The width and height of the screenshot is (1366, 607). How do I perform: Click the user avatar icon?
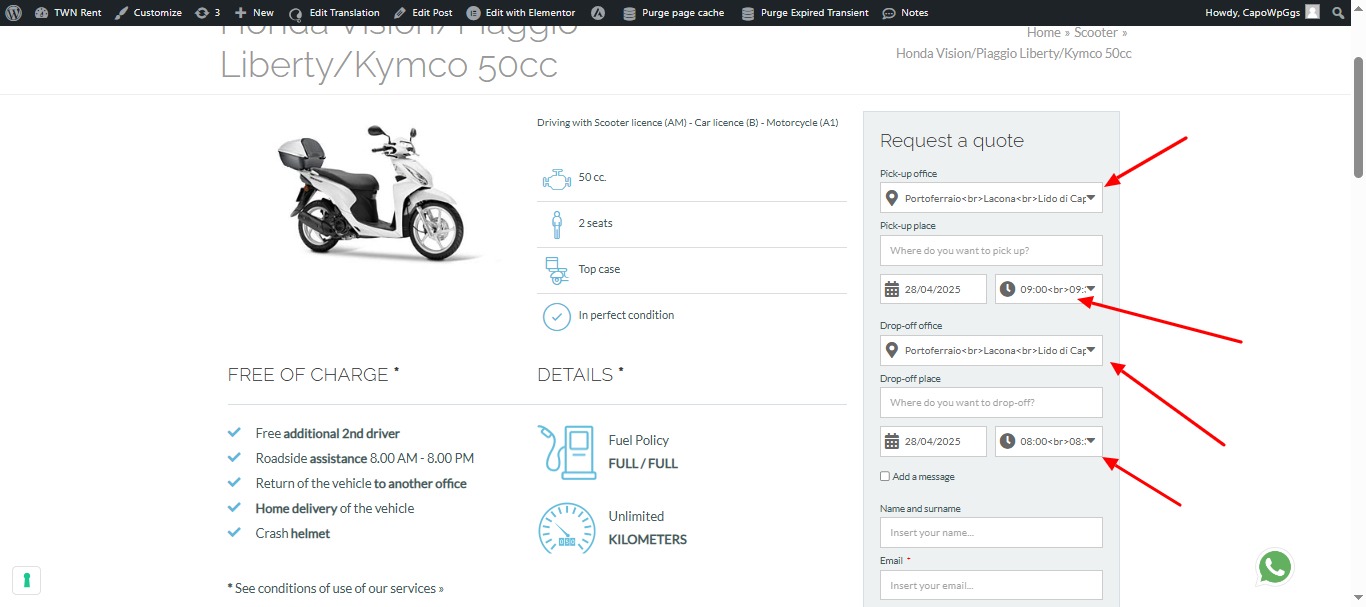(1312, 13)
